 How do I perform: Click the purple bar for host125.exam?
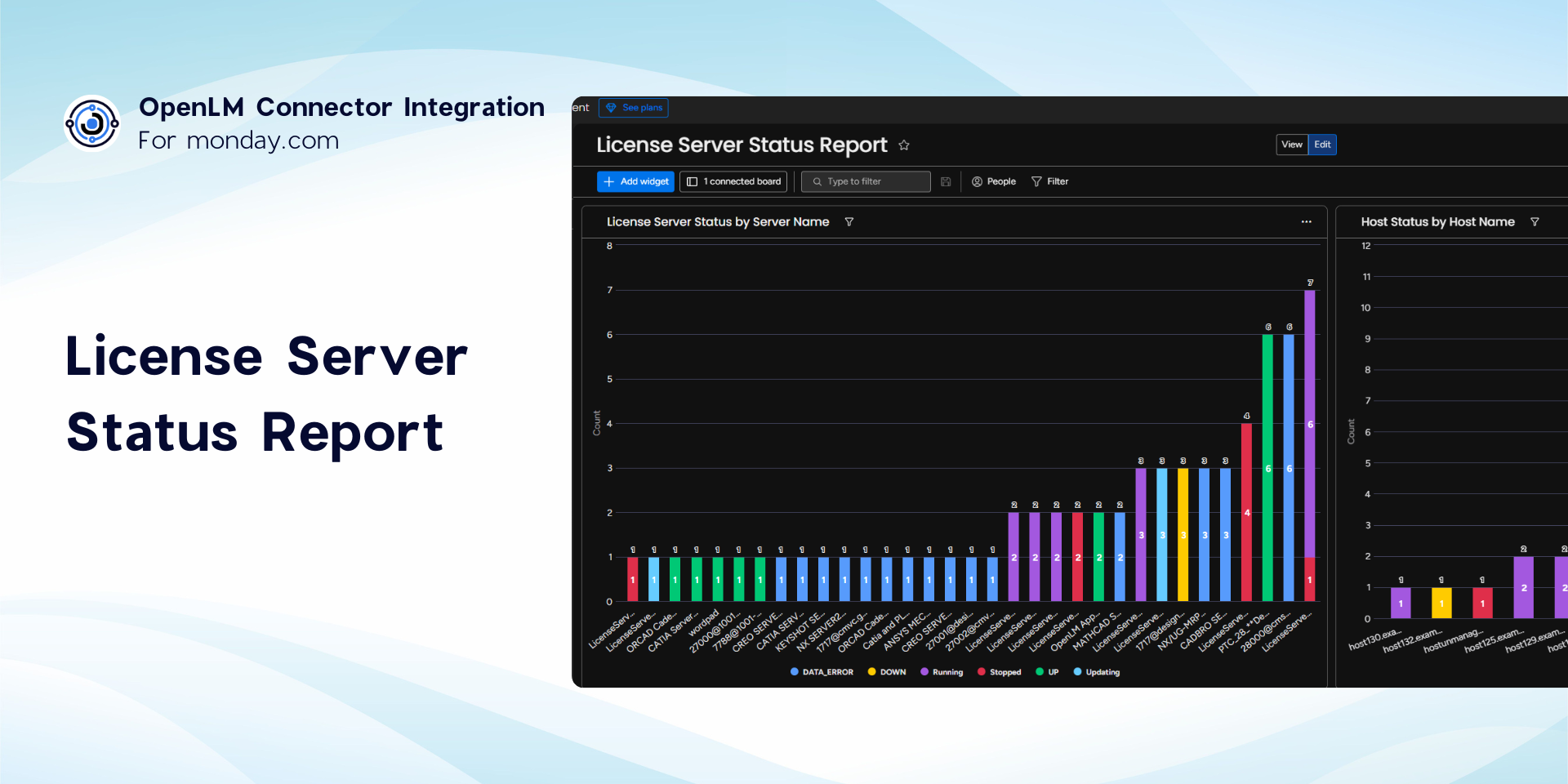click(x=1523, y=587)
